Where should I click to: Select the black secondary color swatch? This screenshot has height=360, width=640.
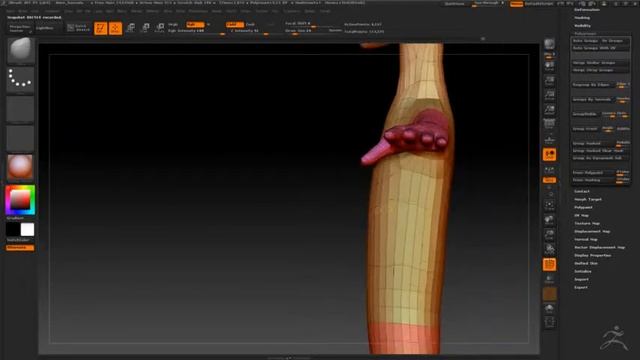pyautogui.click(x=13, y=229)
